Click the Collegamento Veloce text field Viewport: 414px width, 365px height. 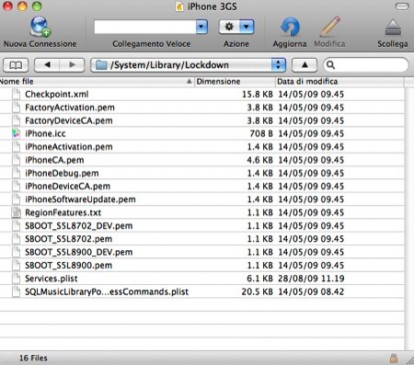click(145, 27)
